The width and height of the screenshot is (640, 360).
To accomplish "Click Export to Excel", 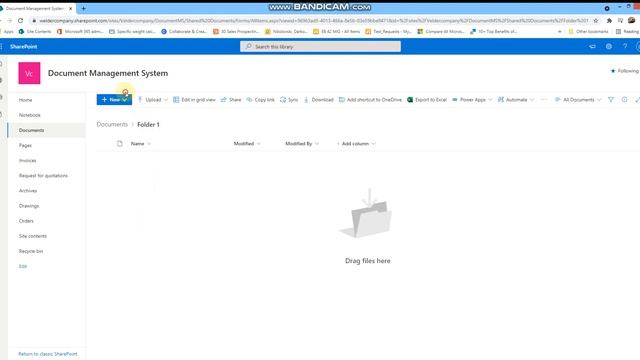I will click(x=427, y=100).
